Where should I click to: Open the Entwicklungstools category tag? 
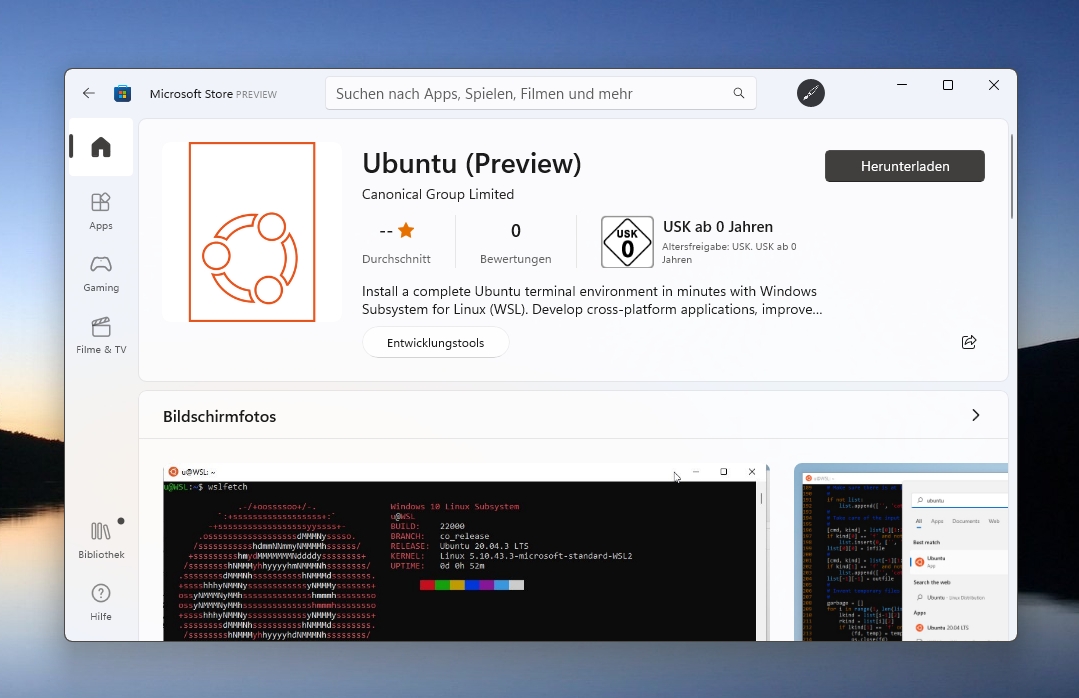[x=436, y=343]
